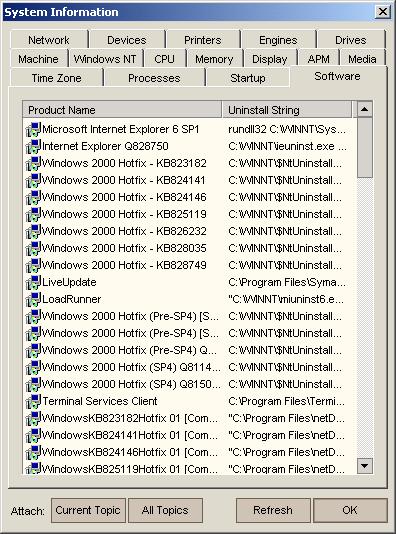This screenshot has width=396, height=534.
Task: Select the Windows NT tab
Action: click(x=105, y=59)
